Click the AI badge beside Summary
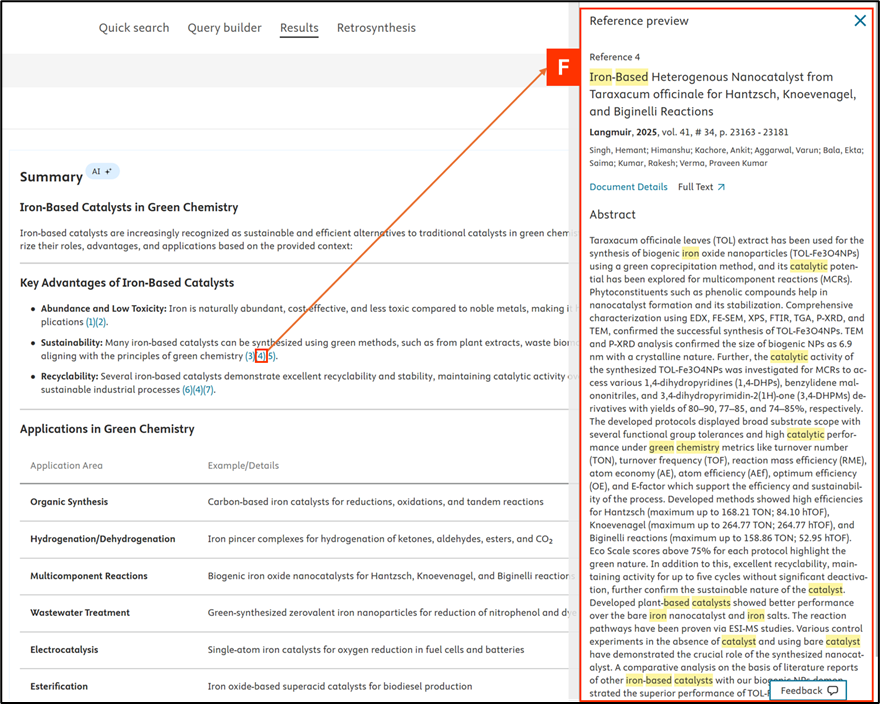This screenshot has height=704, width=880. click(102, 172)
